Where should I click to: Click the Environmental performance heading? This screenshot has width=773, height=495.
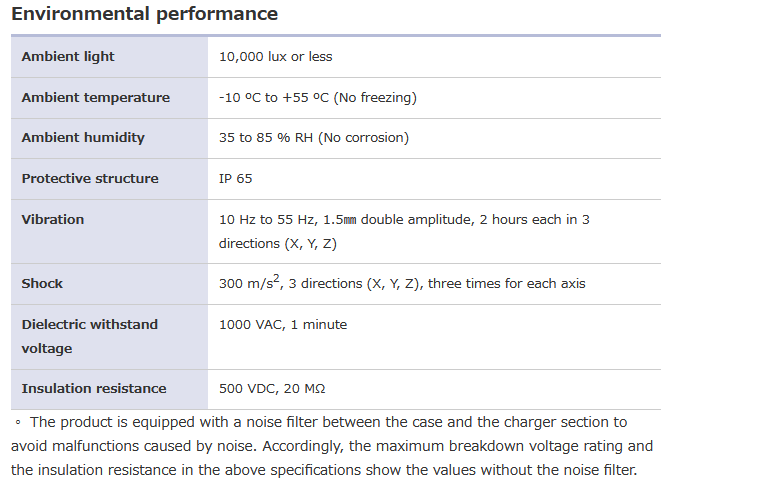[x=144, y=15]
